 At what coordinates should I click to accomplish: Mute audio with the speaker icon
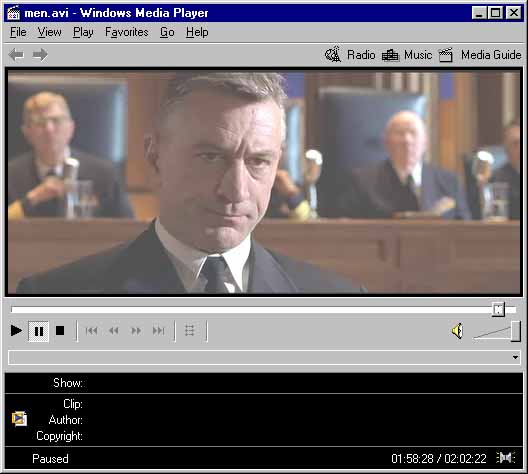(458, 331)
